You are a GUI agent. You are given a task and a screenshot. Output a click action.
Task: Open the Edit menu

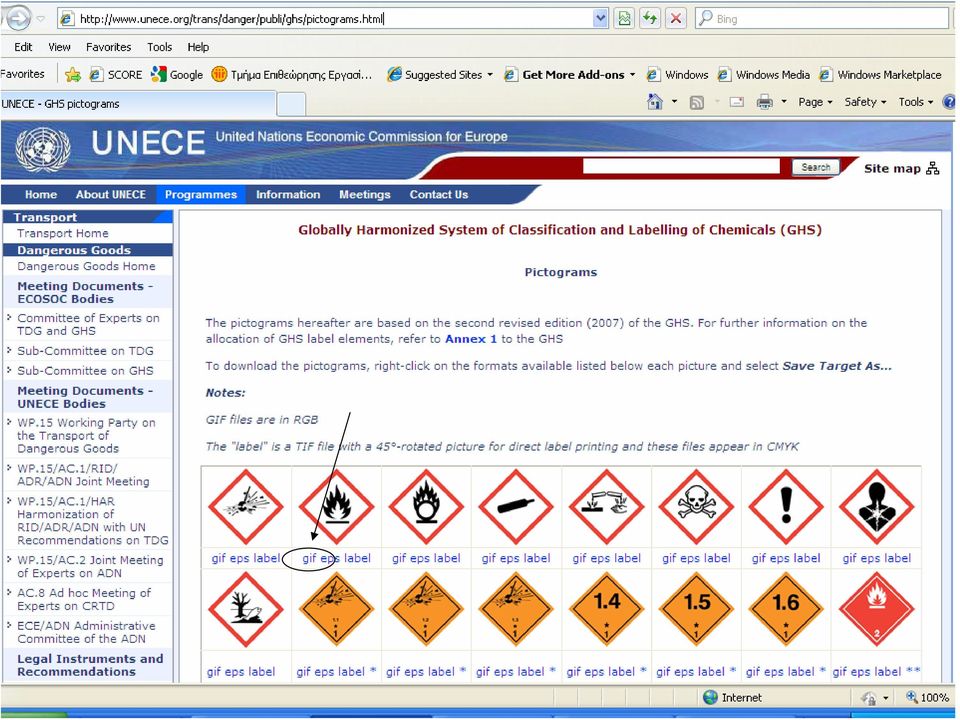coord(23,47)
